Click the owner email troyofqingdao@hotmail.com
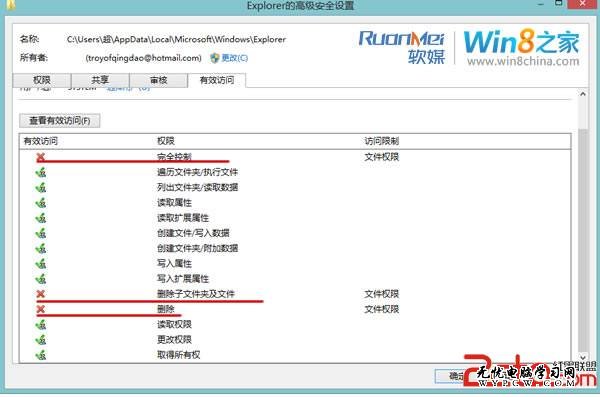The width and height of the screenshot is (600, 397). coord(143,58)
